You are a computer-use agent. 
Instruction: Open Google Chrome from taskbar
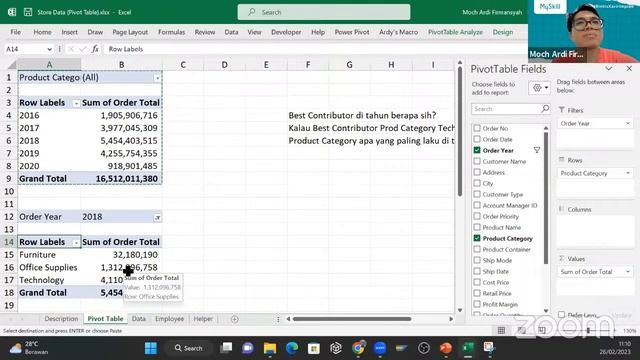pyautogui.click(x=358, y=348)
